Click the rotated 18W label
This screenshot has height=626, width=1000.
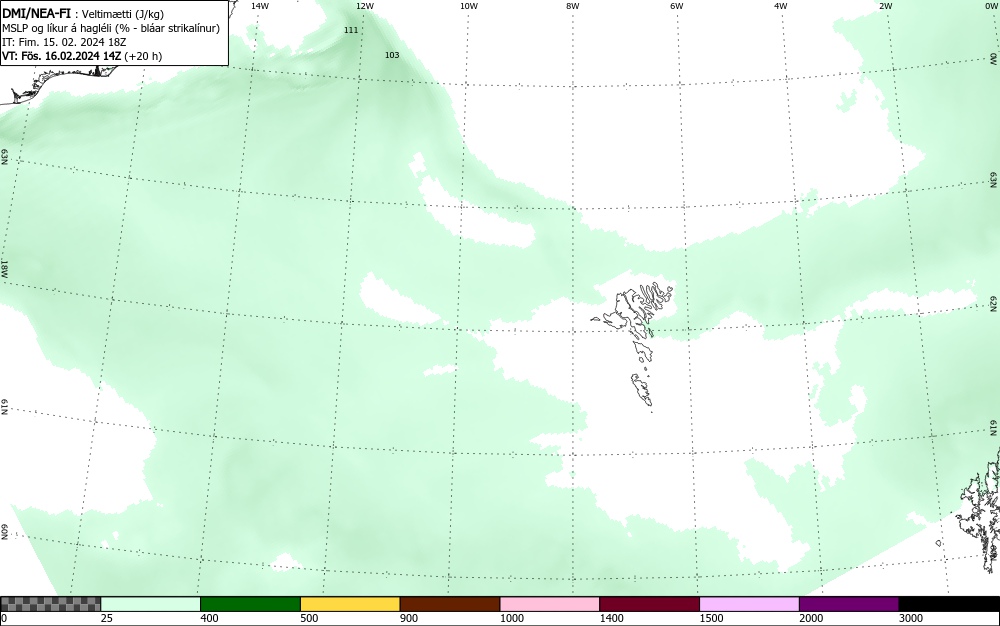click(4, 268)
